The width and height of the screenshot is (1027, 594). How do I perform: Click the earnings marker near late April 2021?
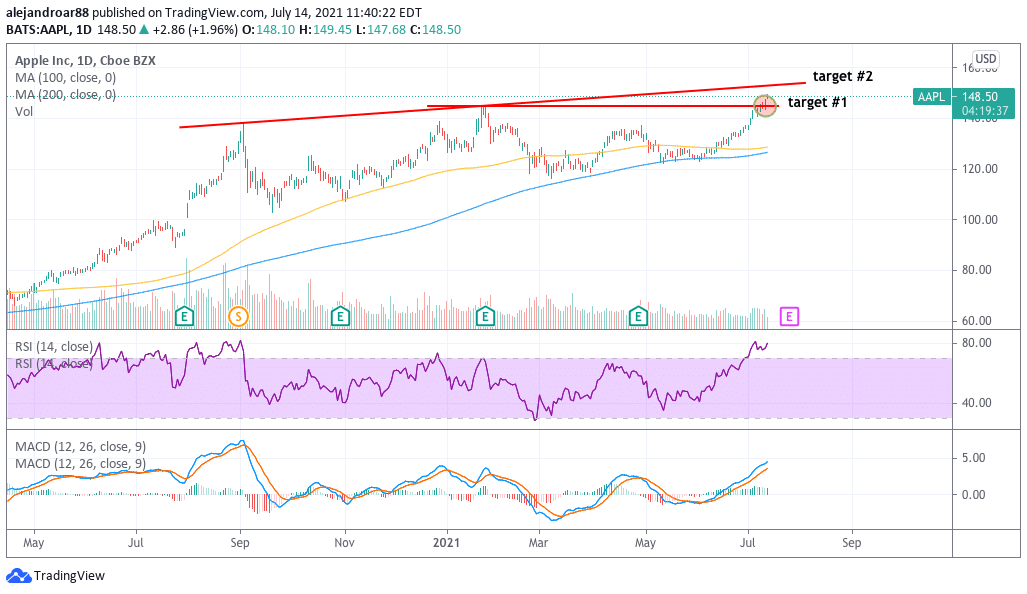[x=638, y=317]
